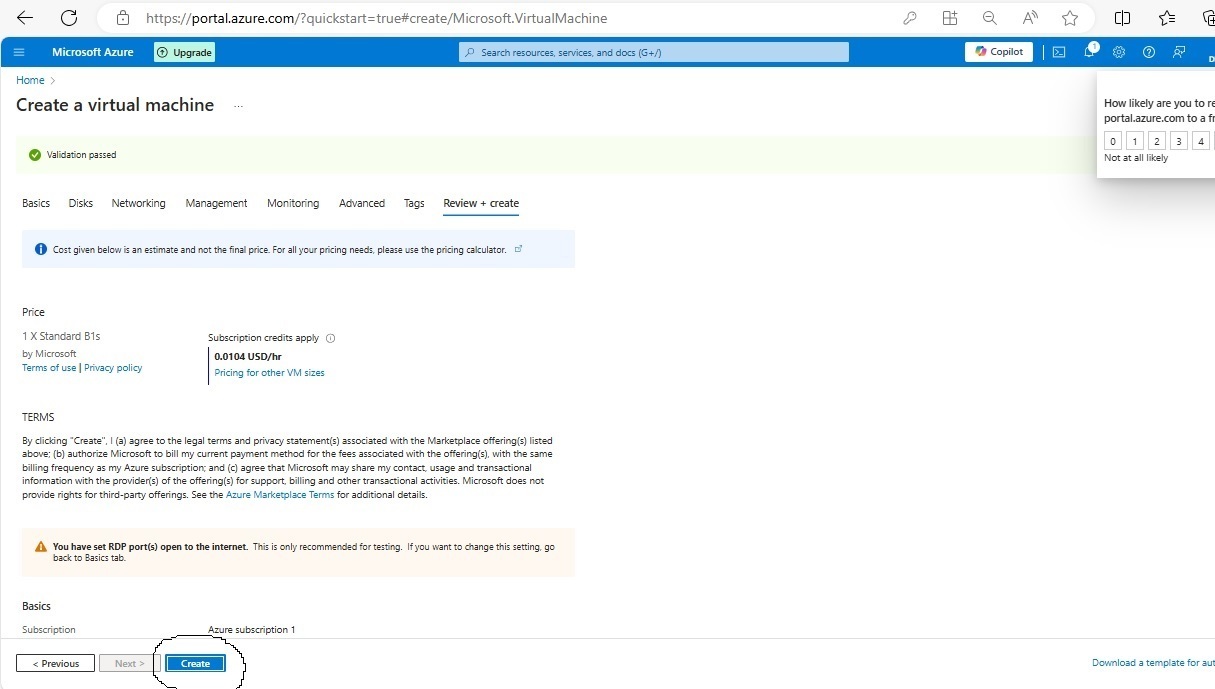The height and width of the screenshot is (689, 1215).
Task: Open the Help question mark icon
Action: tap(1149, 52)
